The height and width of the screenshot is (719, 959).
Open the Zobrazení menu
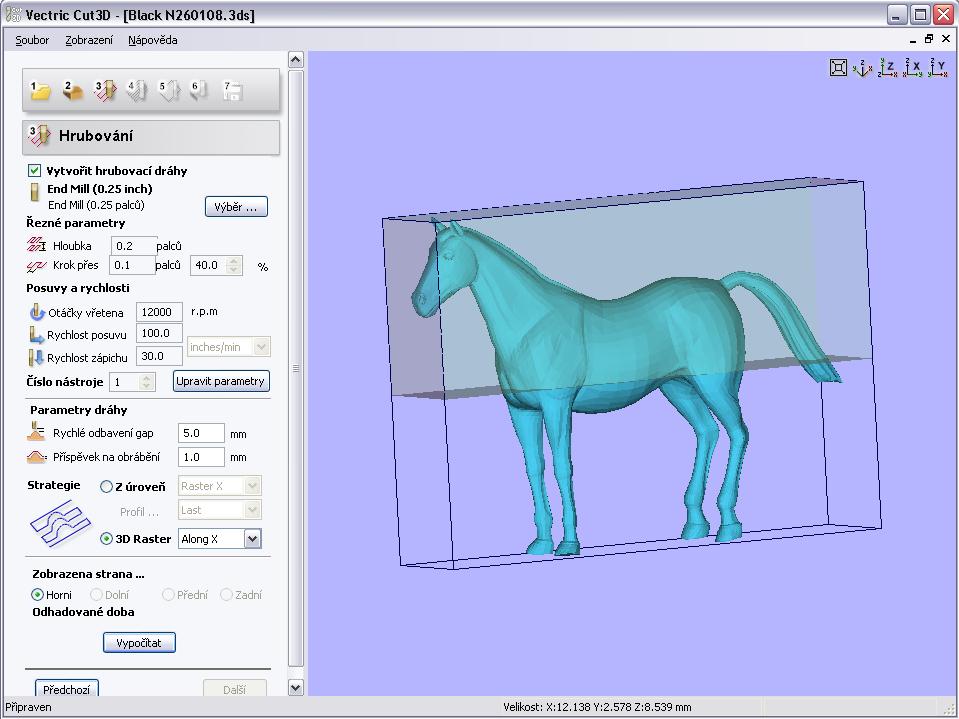(89, 40)
